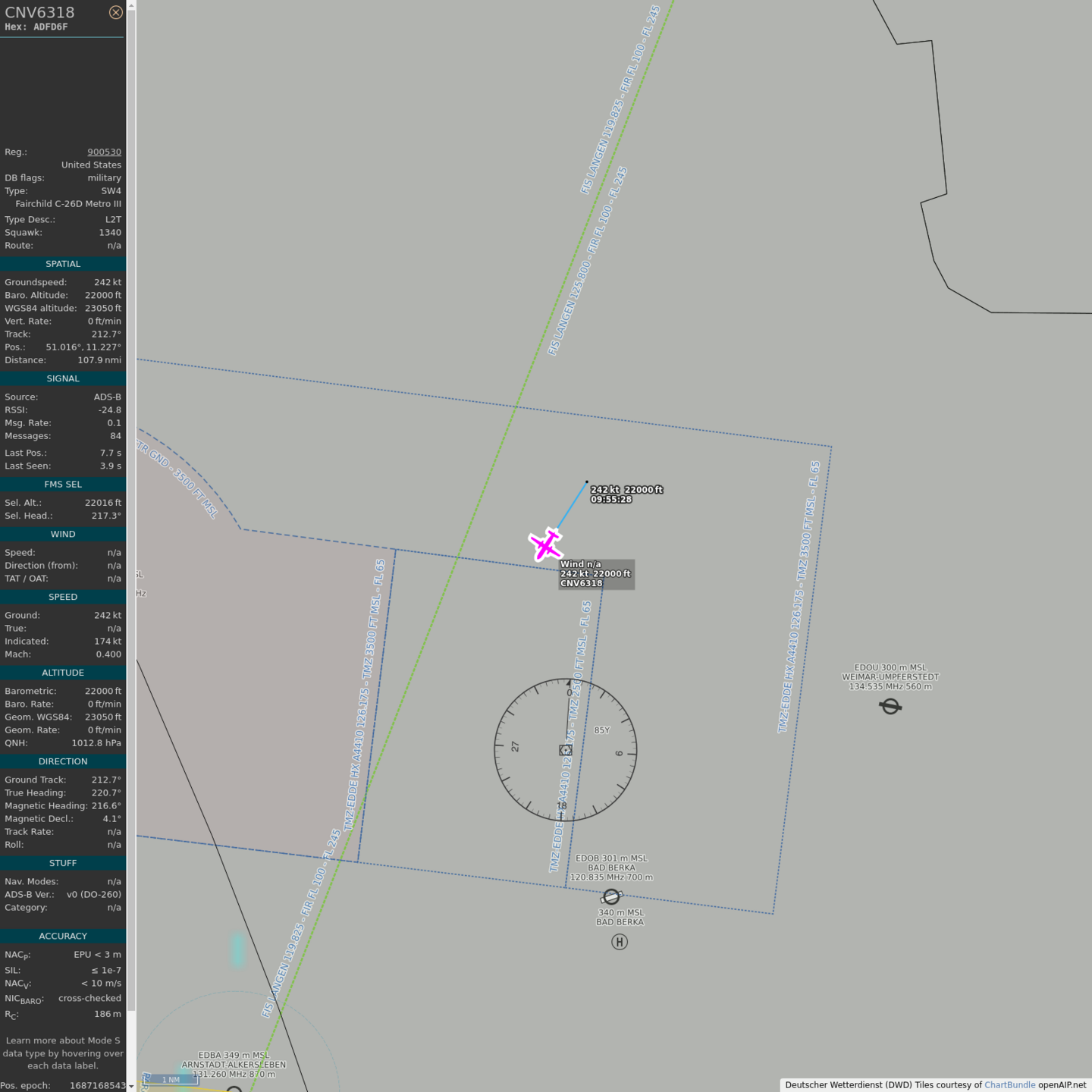Select the Bad Berka heliport H icon

pos(620,942)
